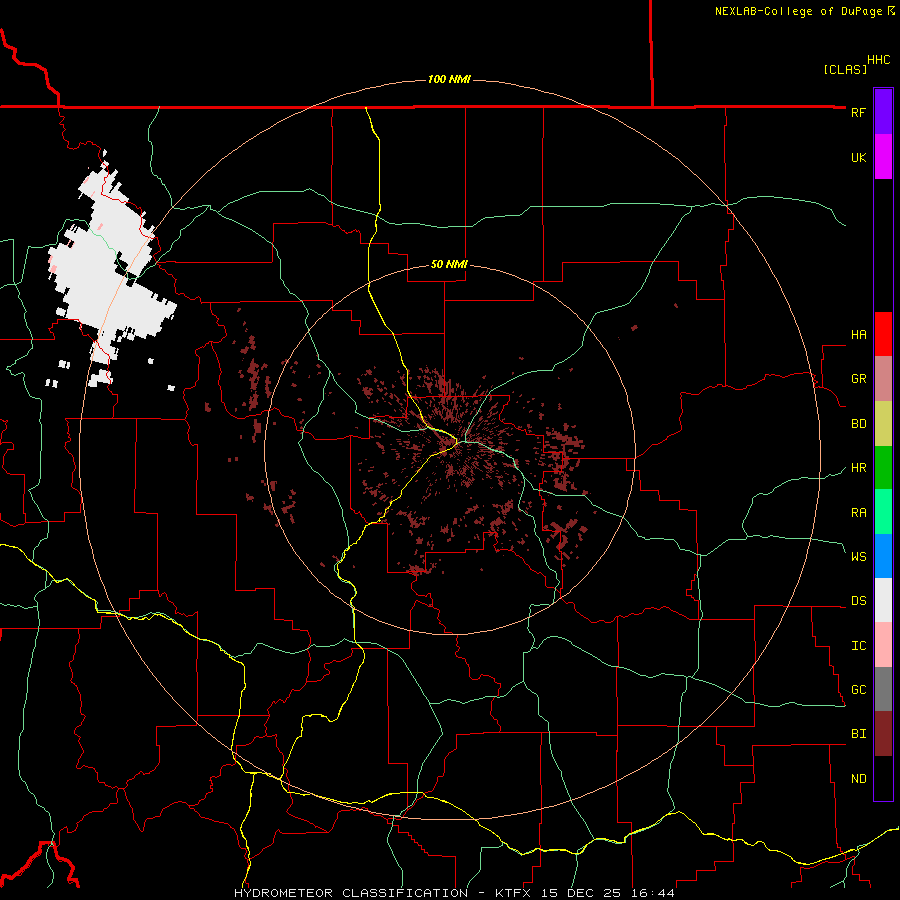Click the "HR" legend label
Screen dimensions: 900x900
coord(858,468)
